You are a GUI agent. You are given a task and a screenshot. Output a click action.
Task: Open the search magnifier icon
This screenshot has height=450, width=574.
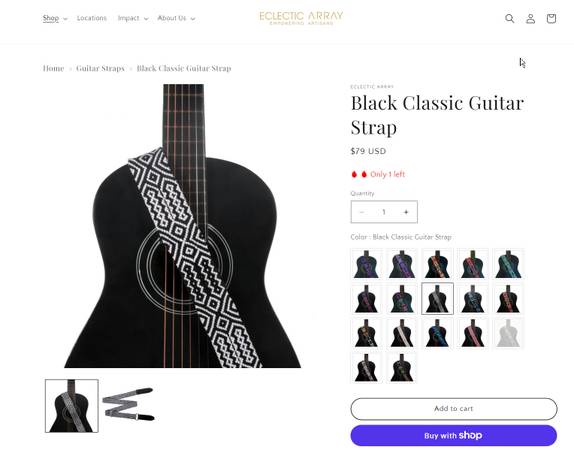click(x=510, y=18)
